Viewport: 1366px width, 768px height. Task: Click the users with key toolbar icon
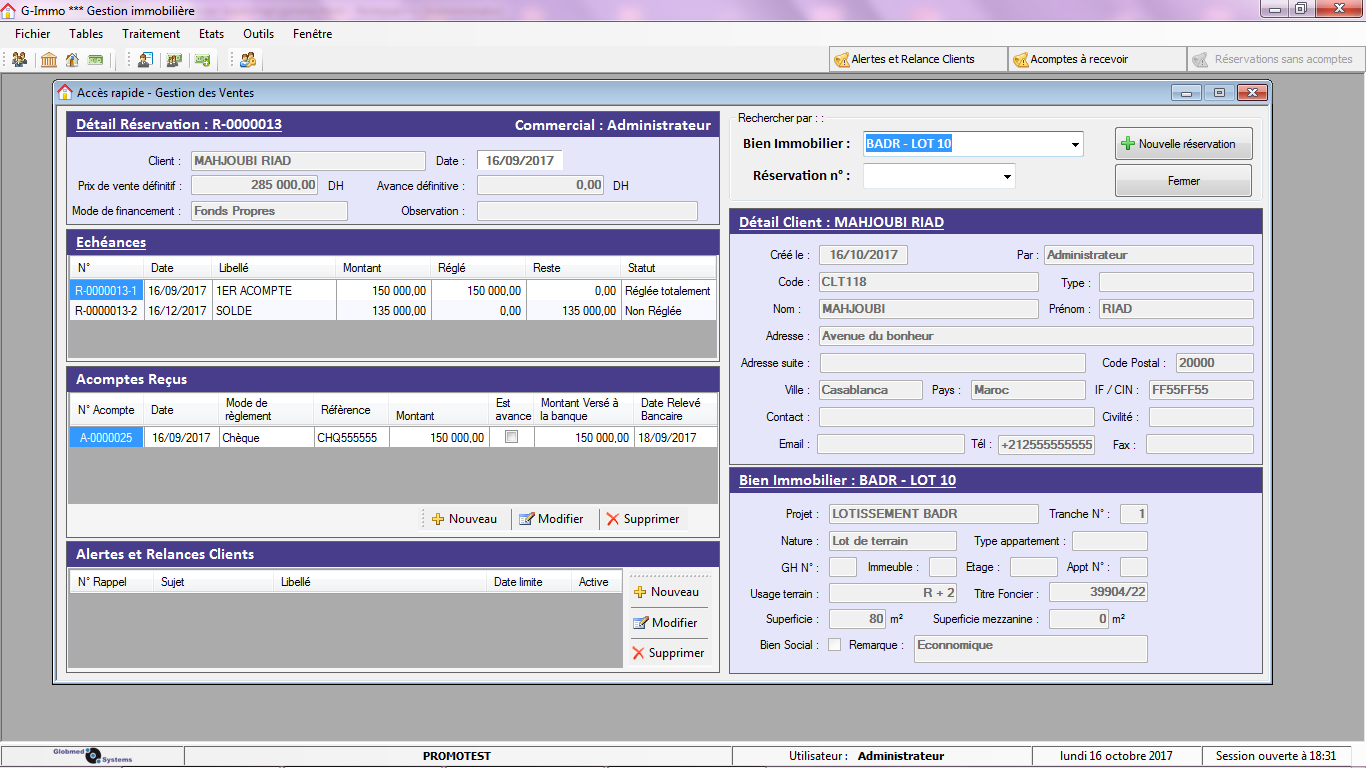tap(248, 60)
